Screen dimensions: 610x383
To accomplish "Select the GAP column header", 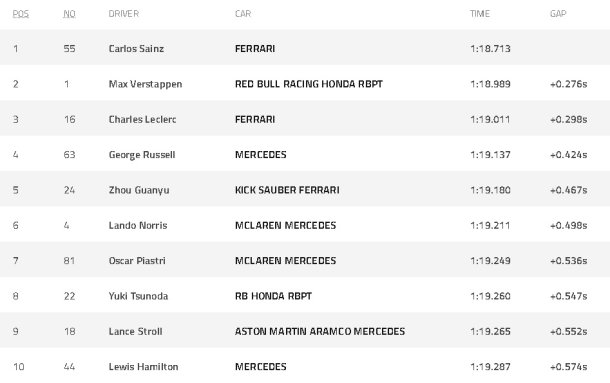I will point(558,14).
